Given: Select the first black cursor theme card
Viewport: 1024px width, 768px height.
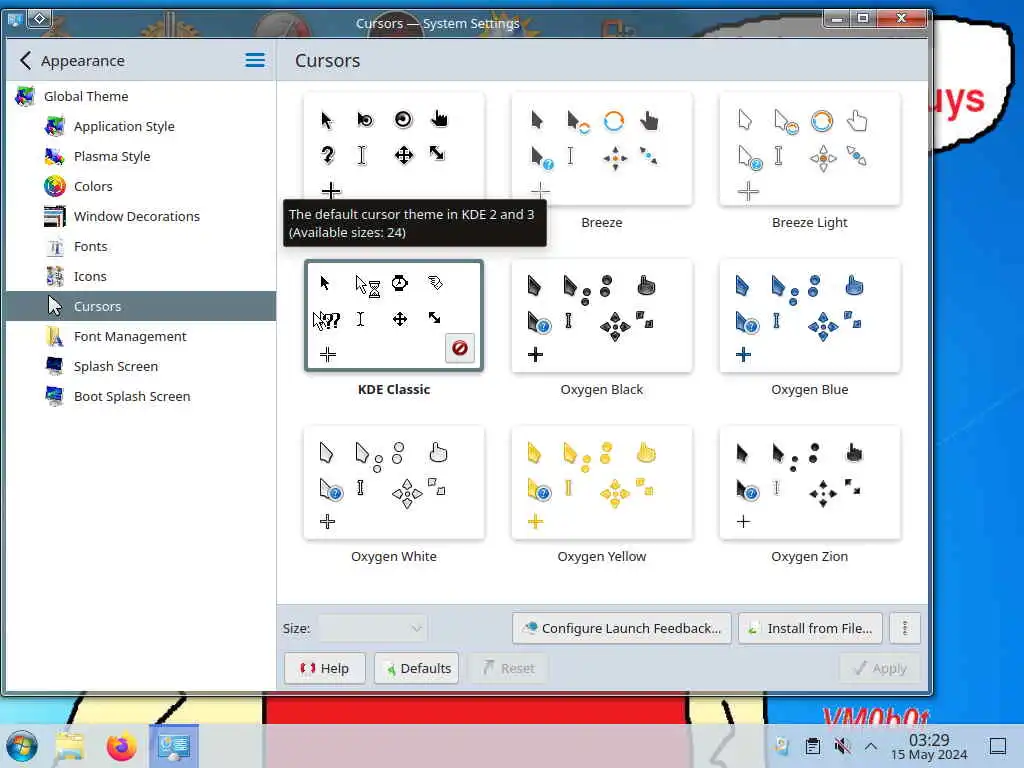Looking at the screenshot, I should point(394,144).
